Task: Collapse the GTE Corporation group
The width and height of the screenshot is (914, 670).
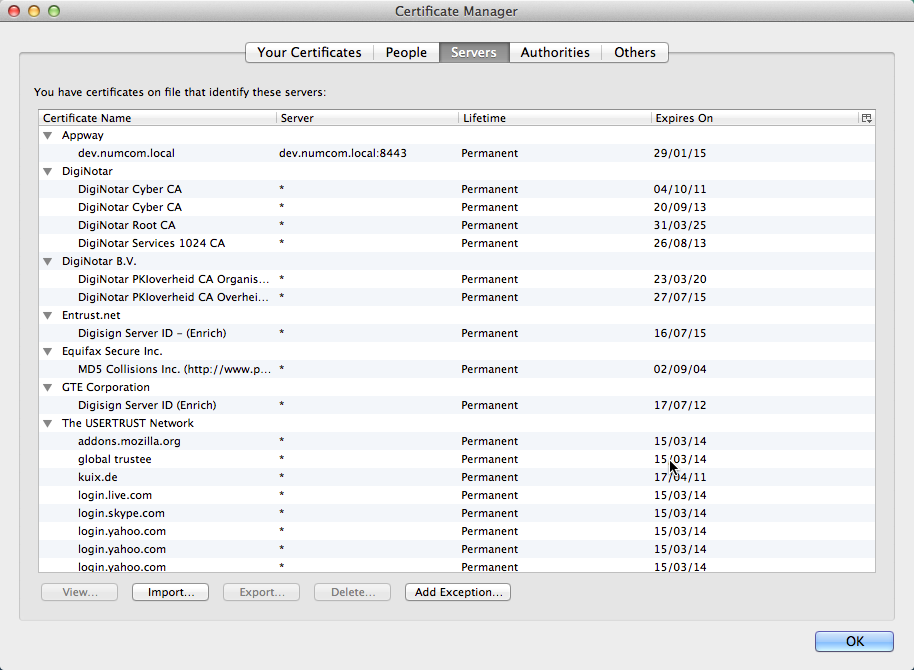Action: click(48, 387)
